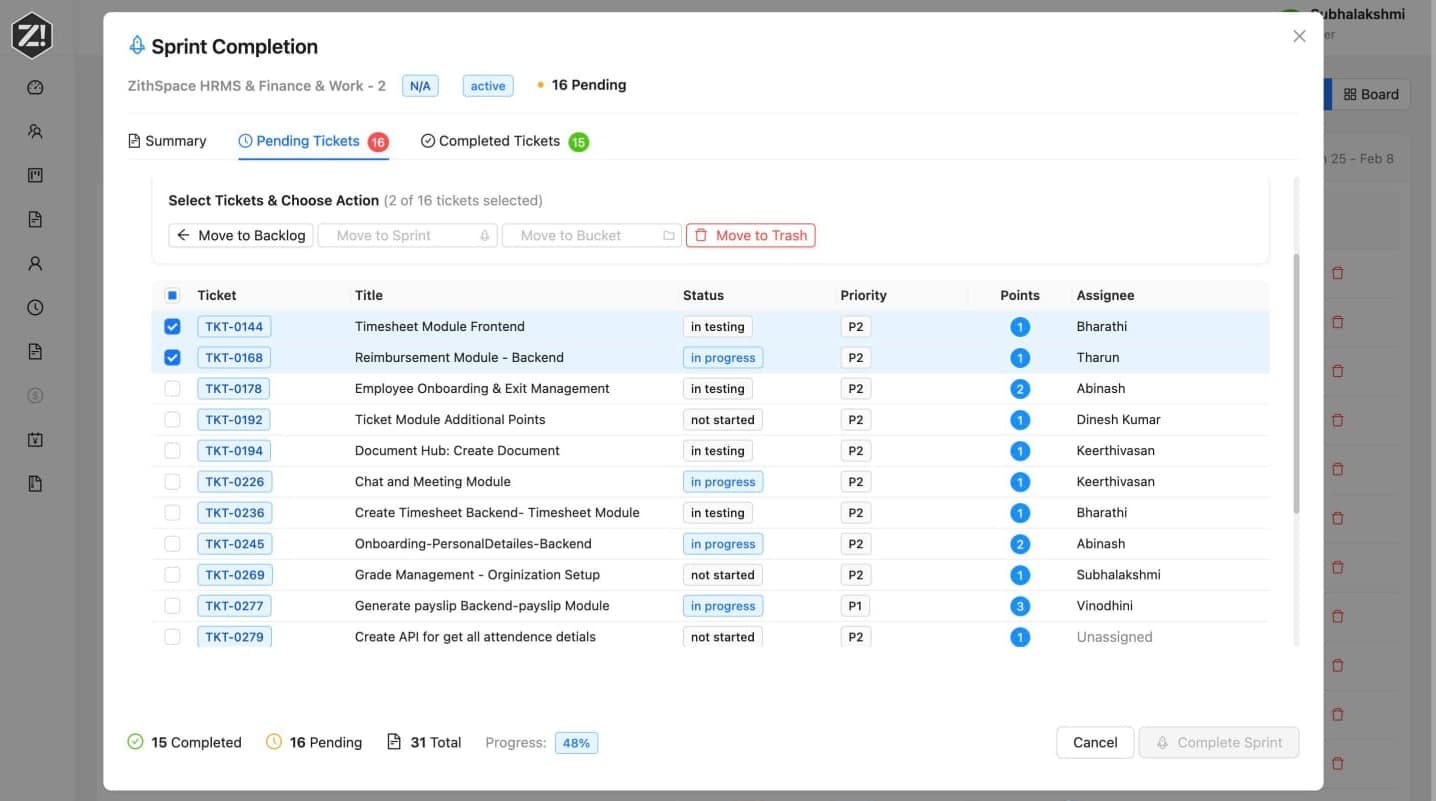Image resolution: width=1436 pixels, height=801 pixels.
Task: Select the Teams icon in the sidebar
Action: click(35, 131)
